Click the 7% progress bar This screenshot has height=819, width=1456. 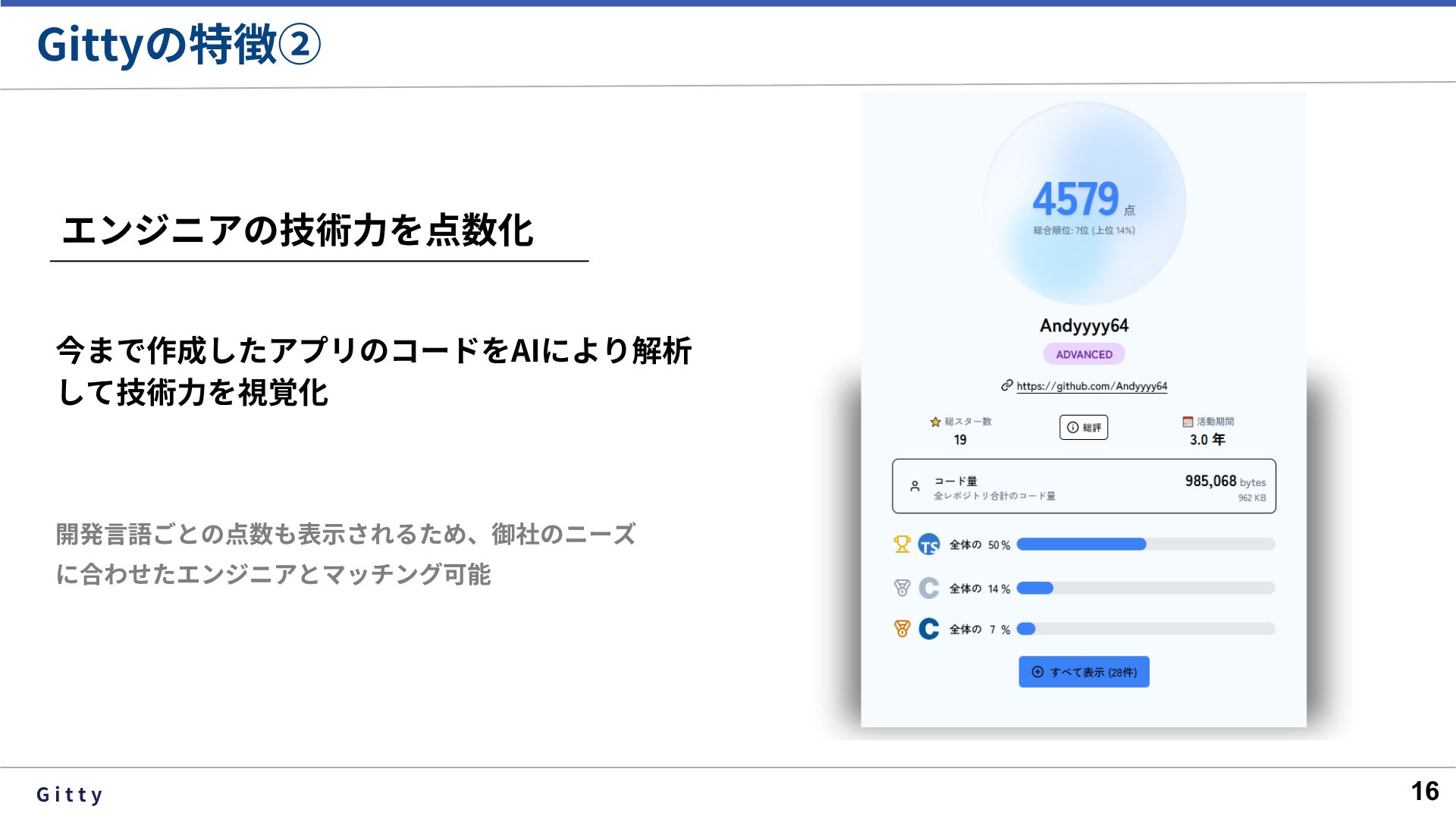click(x=1145, y=629)
